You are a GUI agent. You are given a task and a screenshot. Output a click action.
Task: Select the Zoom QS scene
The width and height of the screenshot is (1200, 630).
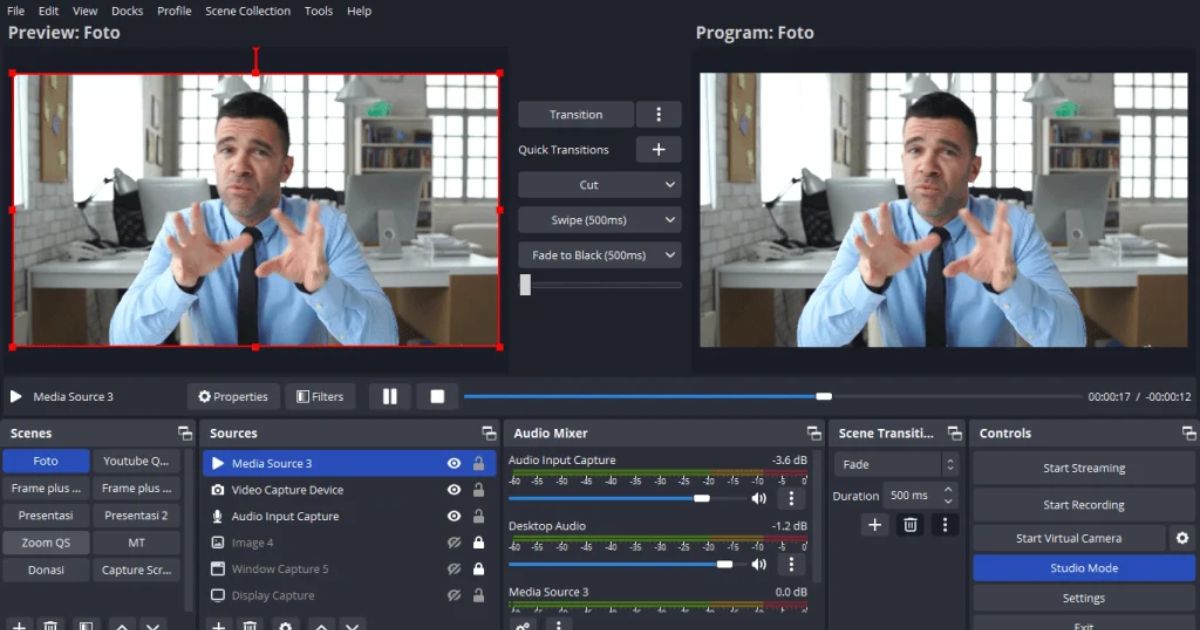point(46,543)
